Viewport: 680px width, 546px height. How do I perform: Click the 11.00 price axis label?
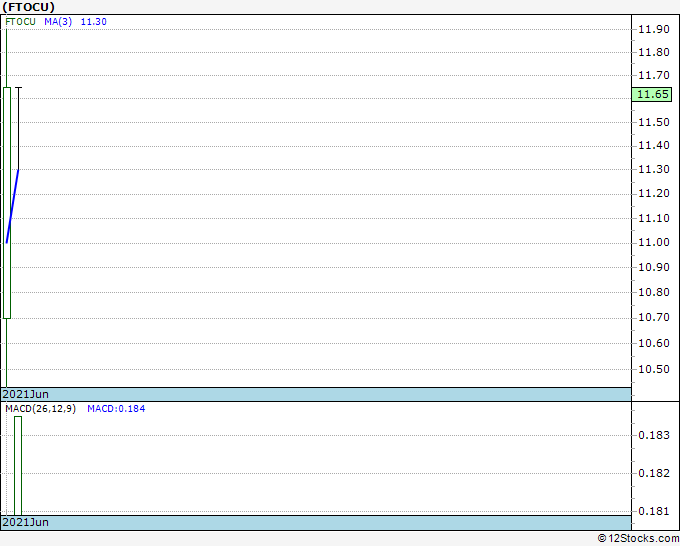654,242
